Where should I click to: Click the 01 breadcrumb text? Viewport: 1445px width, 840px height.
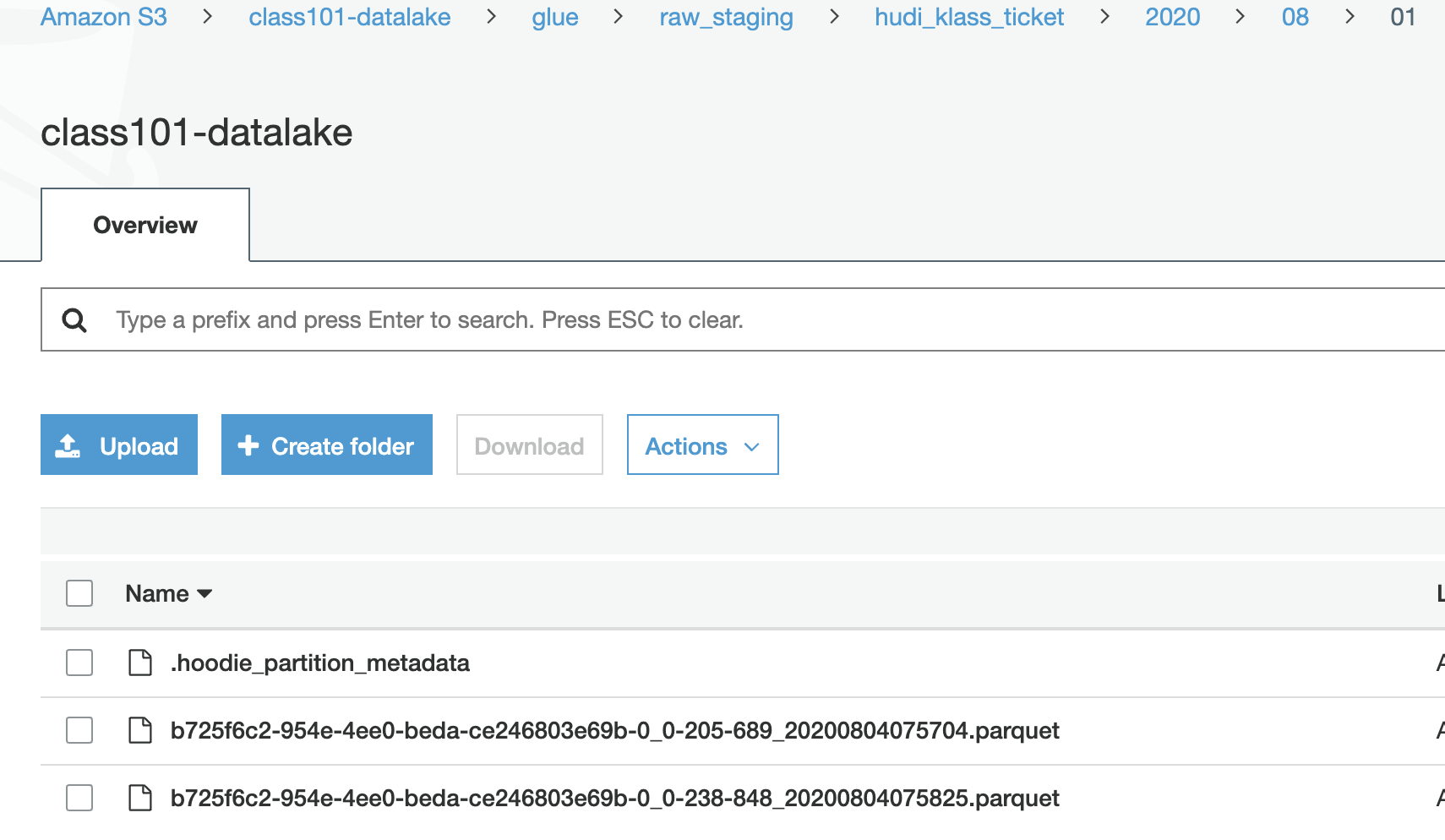coord(1403,17)
